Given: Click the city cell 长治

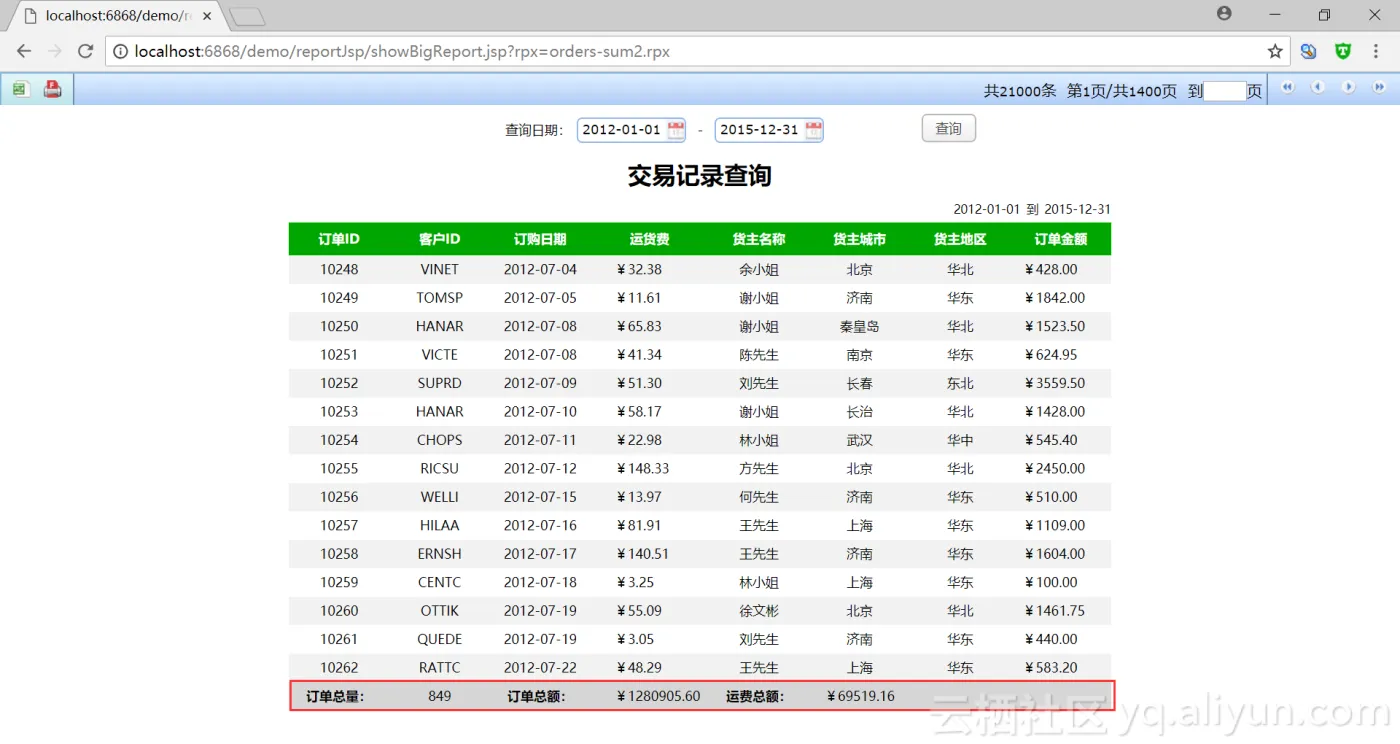Looking at the screenshot, I should (x=859, y=412).
